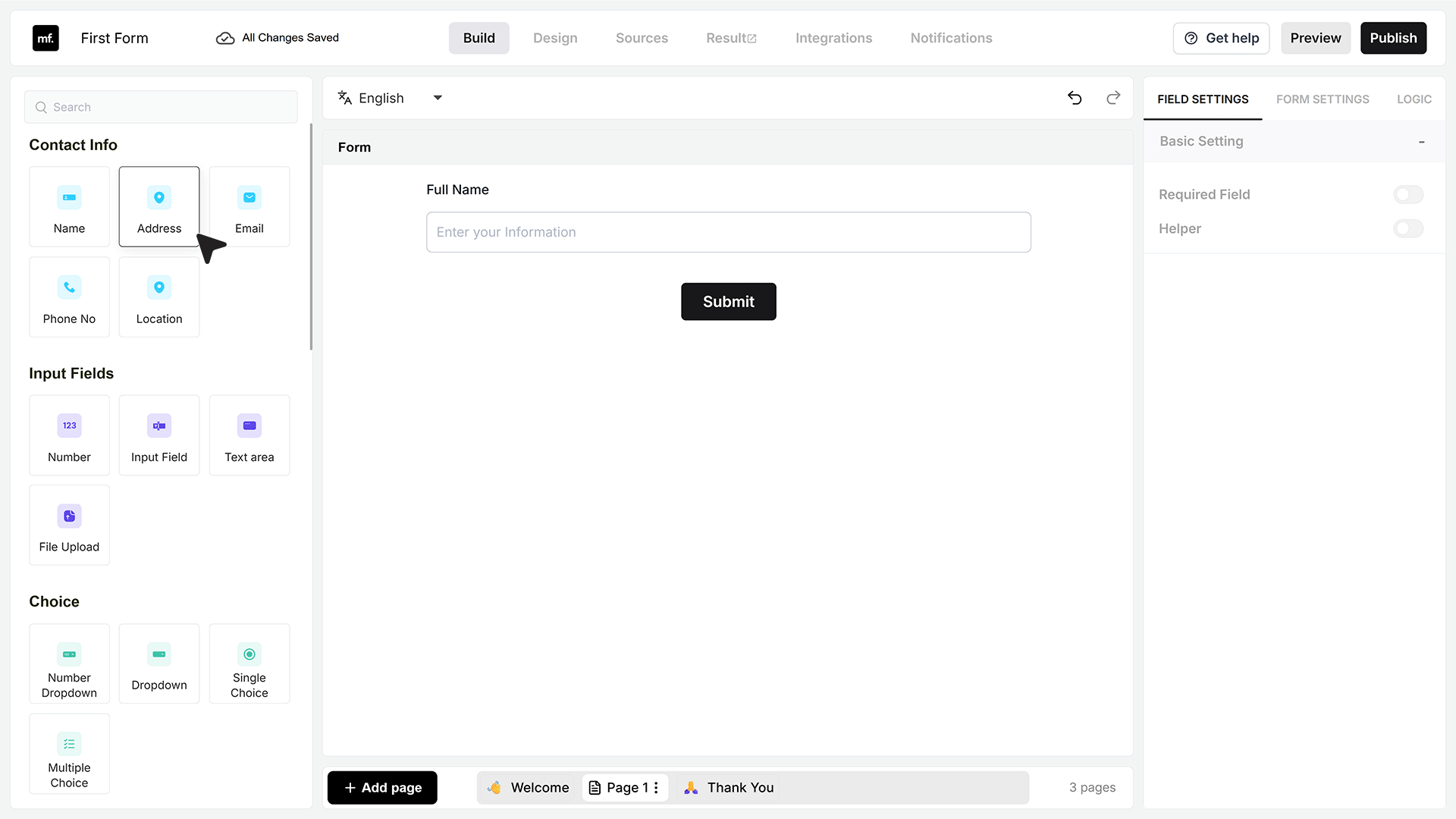Toggle the Helper switch
This screenshot has width=1456, height=819.
pos(1408,229)
